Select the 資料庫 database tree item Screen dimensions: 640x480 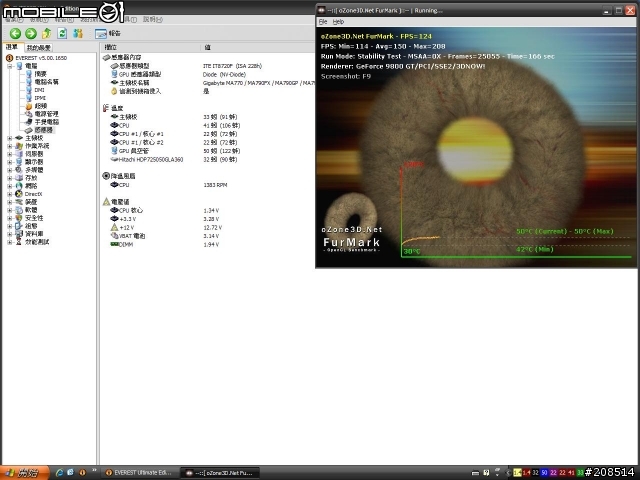[29, 234]
